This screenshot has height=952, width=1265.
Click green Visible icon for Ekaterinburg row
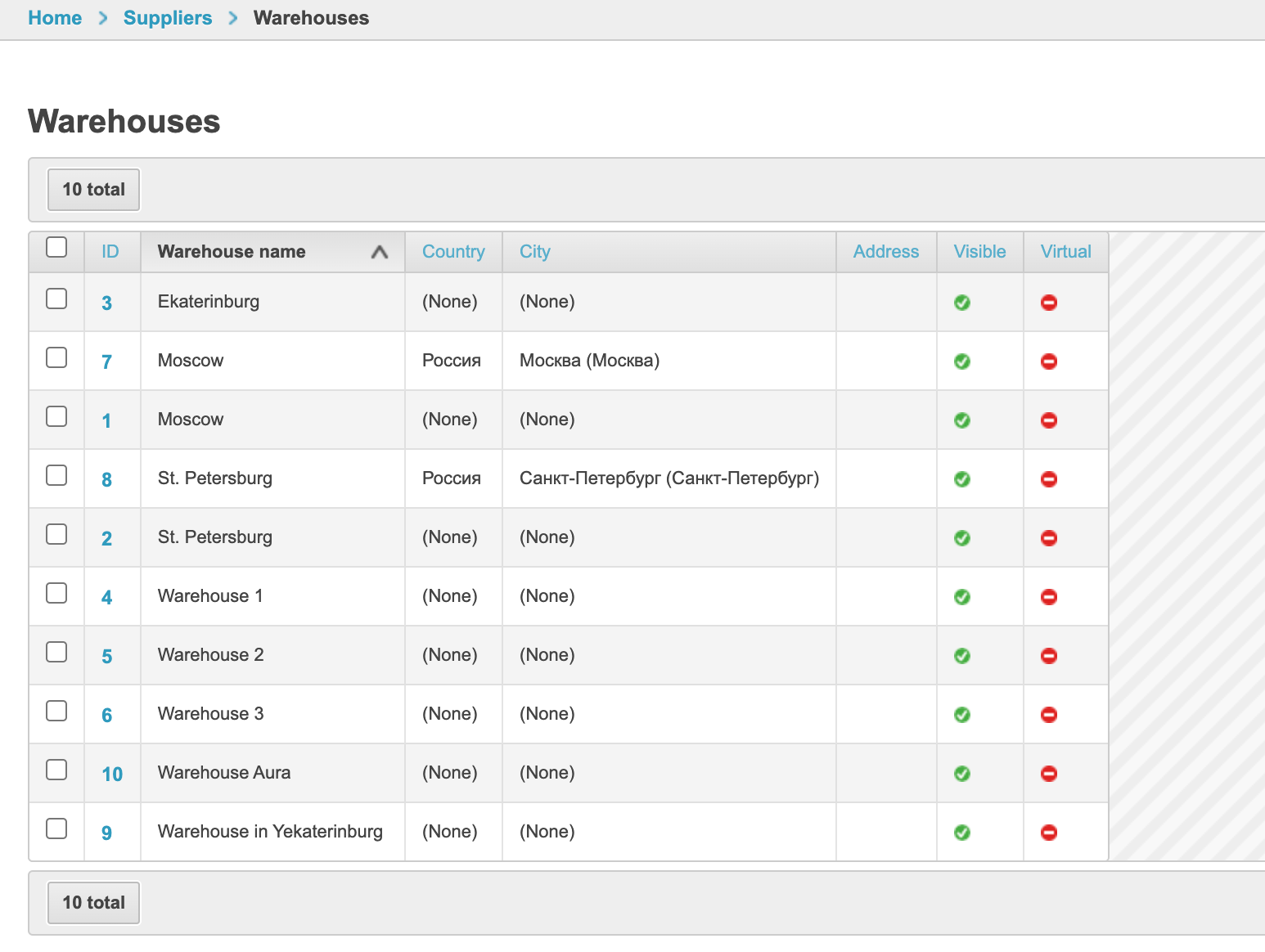(962, 303)
